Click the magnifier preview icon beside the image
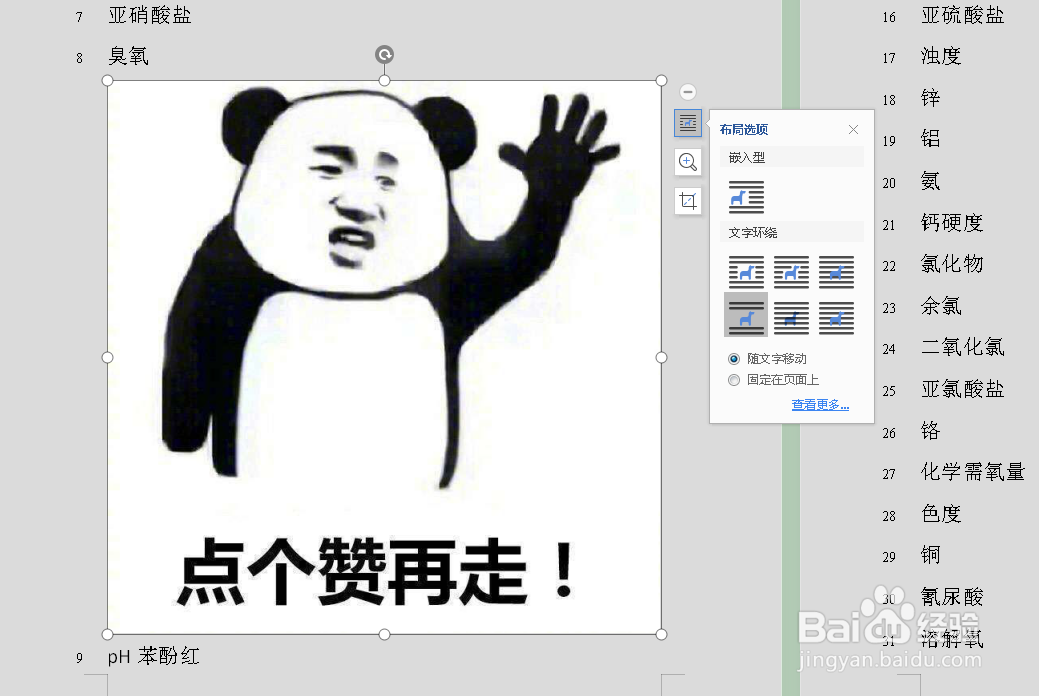The height and width of the screenshot is (696, 1039). (x=688, y=162)
